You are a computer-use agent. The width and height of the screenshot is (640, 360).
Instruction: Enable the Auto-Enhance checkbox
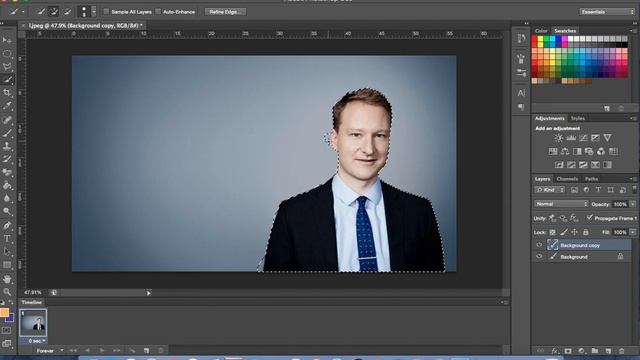click(x=158, y=11)
